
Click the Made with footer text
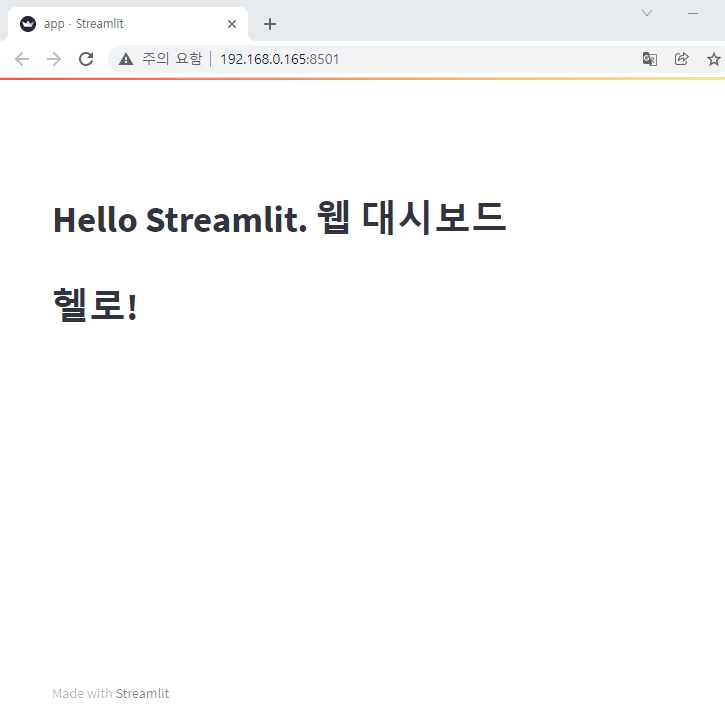point(82,694)
